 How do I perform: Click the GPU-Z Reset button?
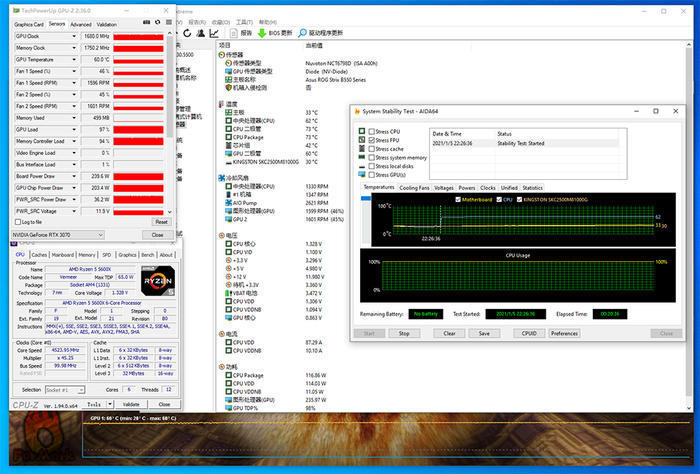coord(161,222)
